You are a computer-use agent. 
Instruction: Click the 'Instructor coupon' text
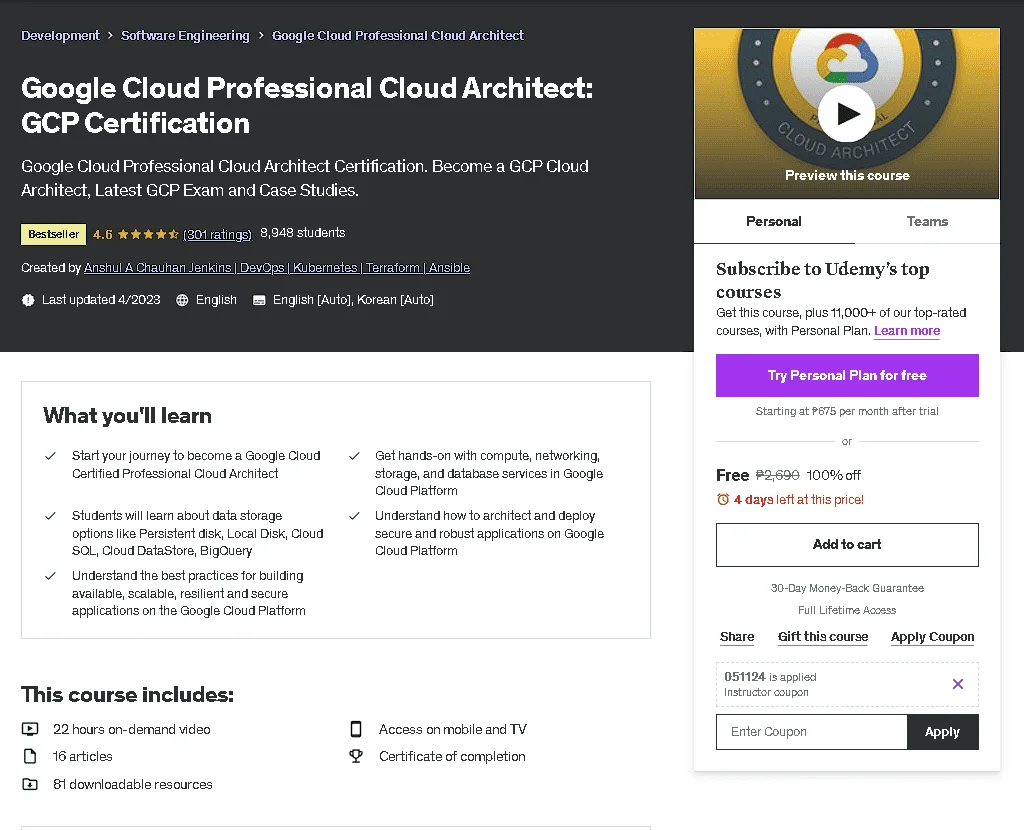(766, 692)
